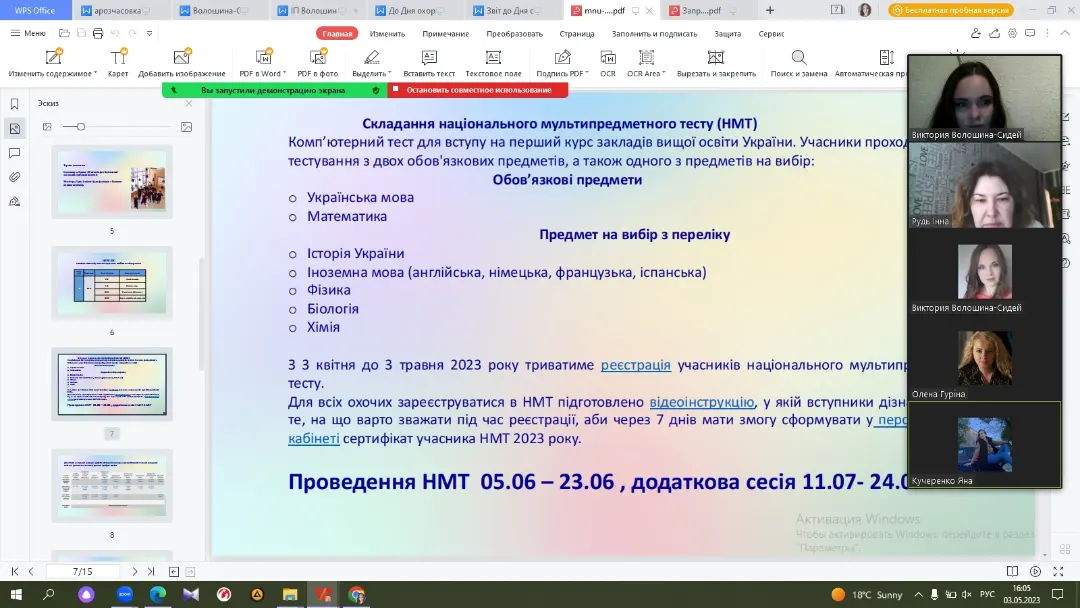
Task: Open the bookmarks panel in left sidebar
Action: coord(14,104)
